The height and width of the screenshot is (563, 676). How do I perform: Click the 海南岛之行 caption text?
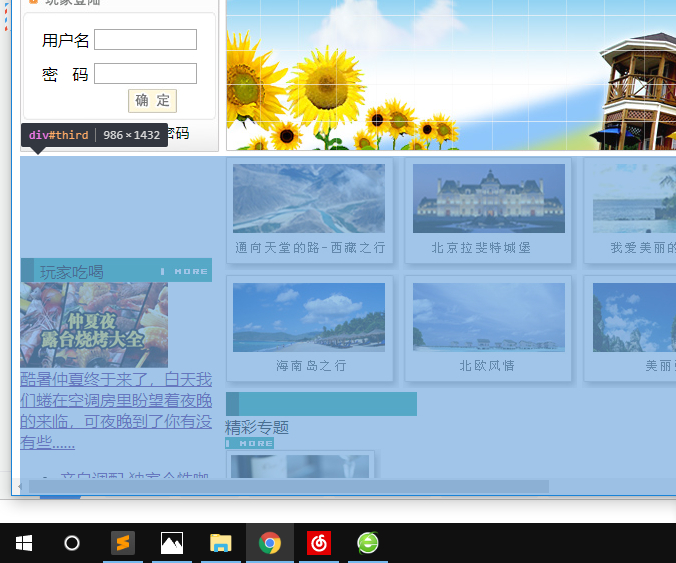point(311,366)
